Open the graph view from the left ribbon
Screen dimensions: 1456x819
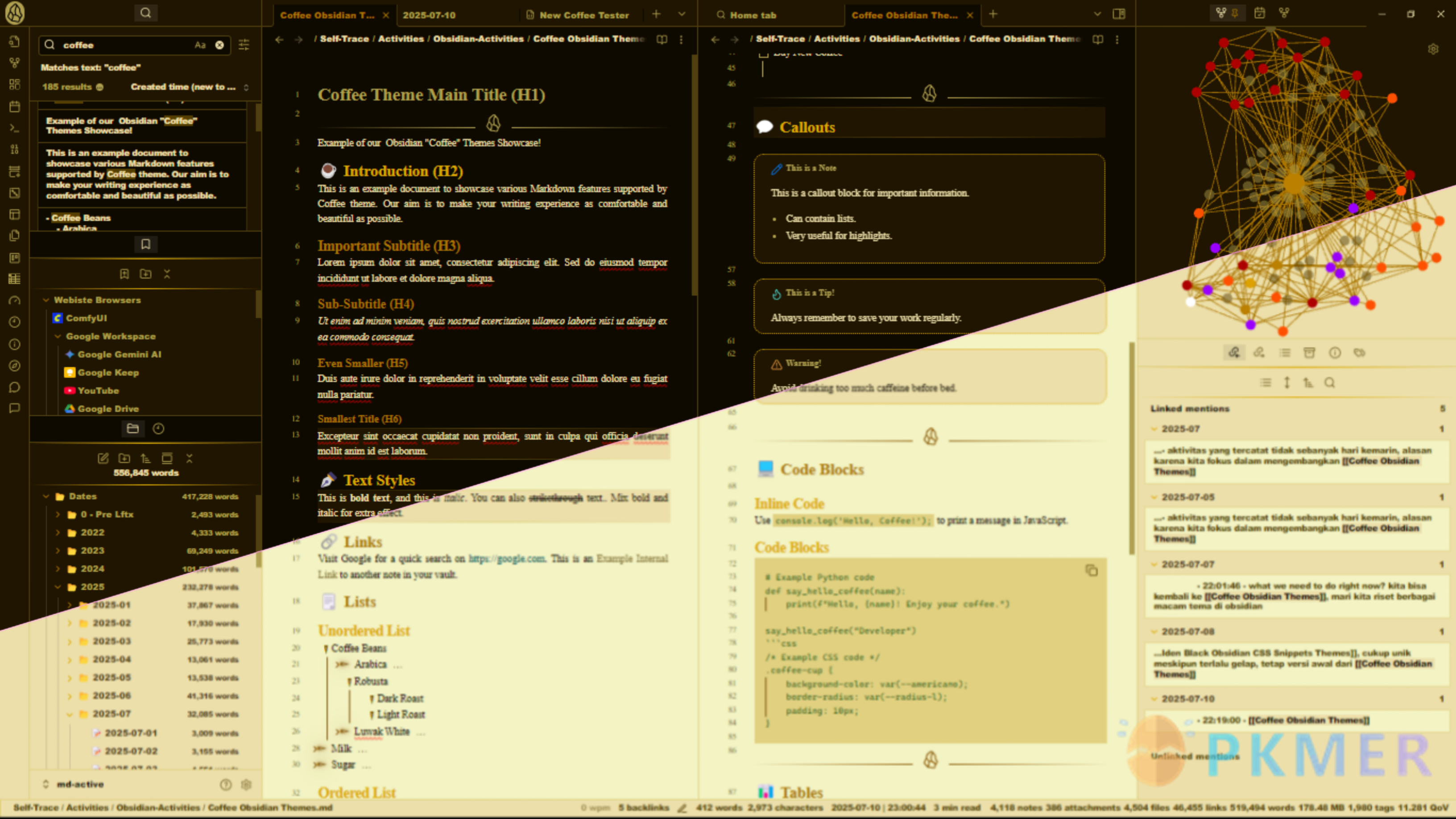pyautogui.click(x=15, y=63)
